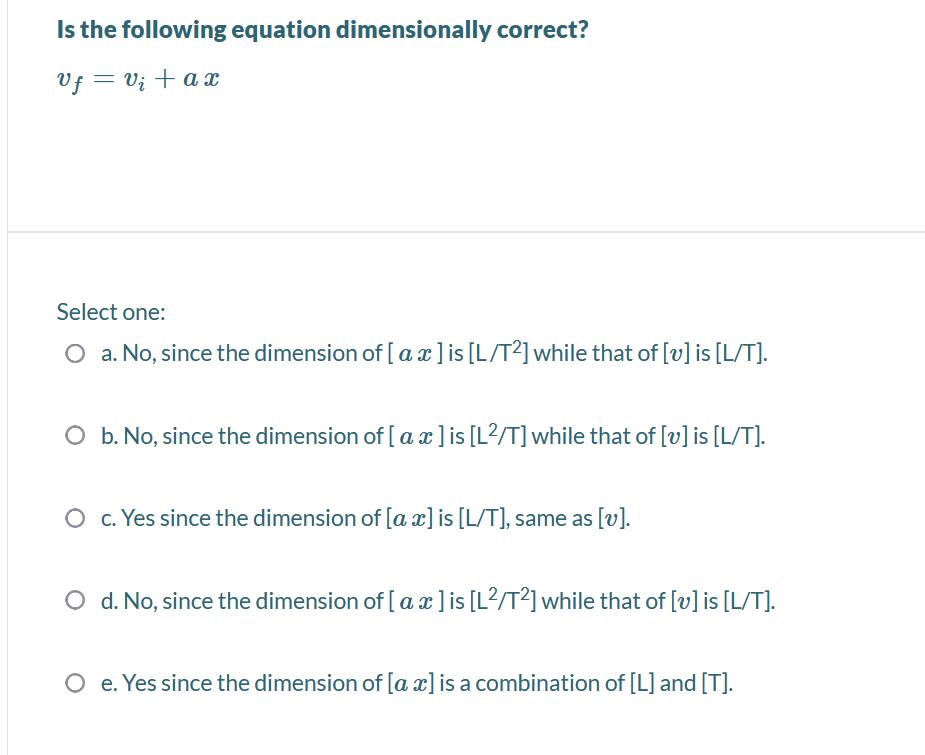Viewport: 925px width, 755px height.
Task: Click the [L²/T²] dimension in option d
Action: point(504,600)
